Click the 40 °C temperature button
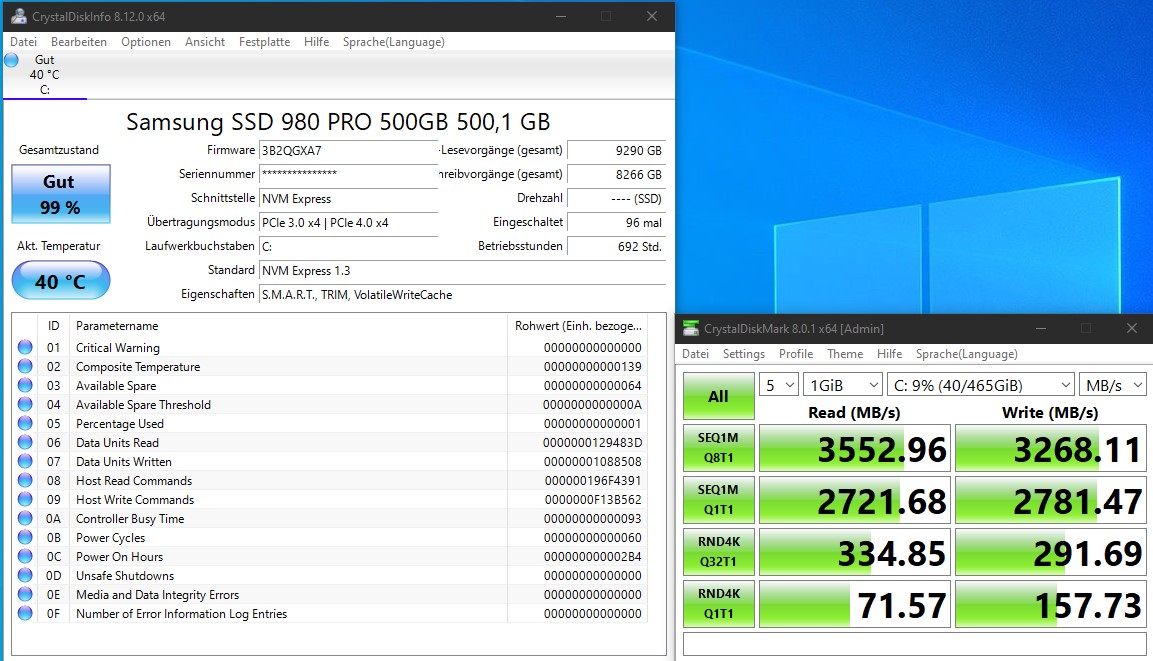This screenshot has height=661, width=1153. pos(61,281)
